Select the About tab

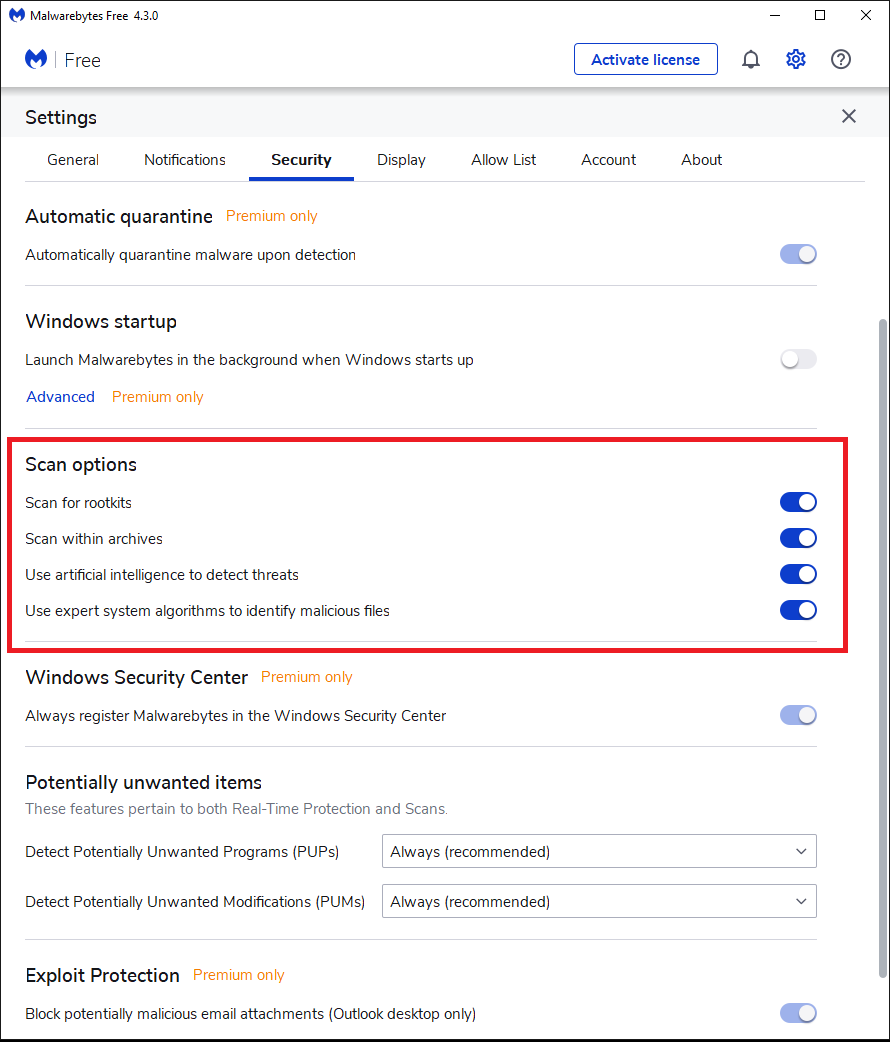(702, 160)
